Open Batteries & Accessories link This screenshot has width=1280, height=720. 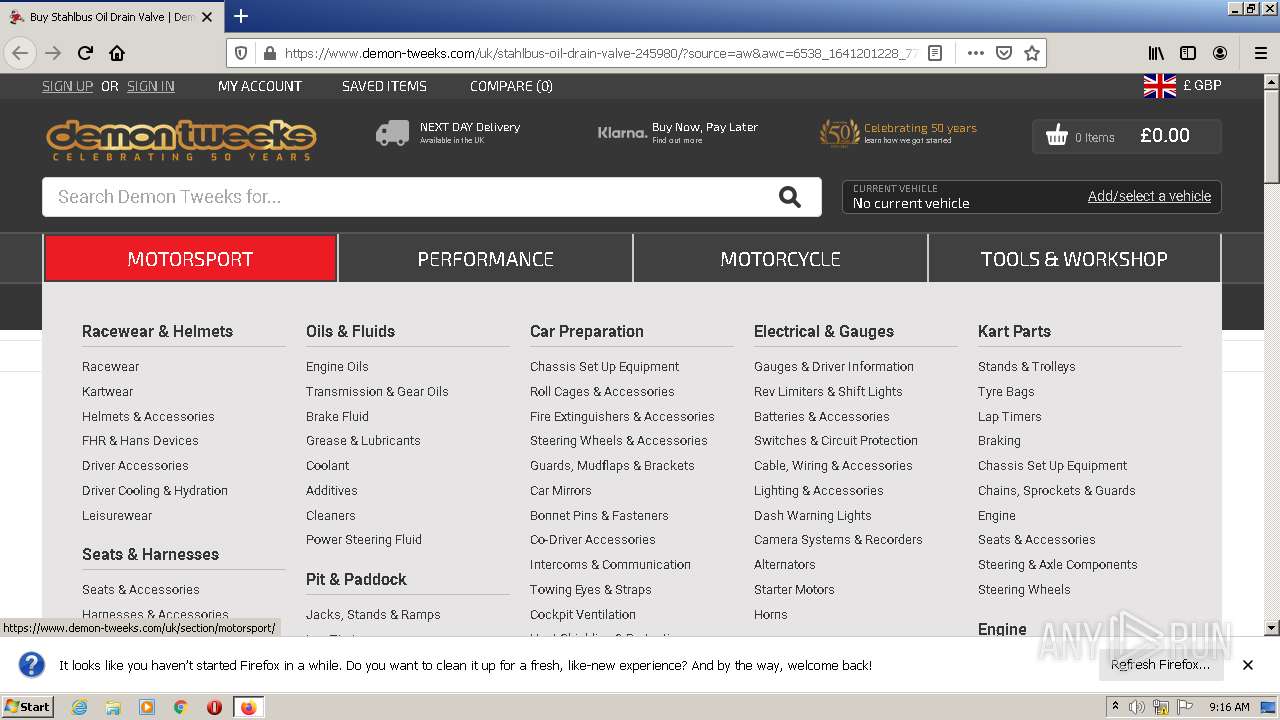821,416
